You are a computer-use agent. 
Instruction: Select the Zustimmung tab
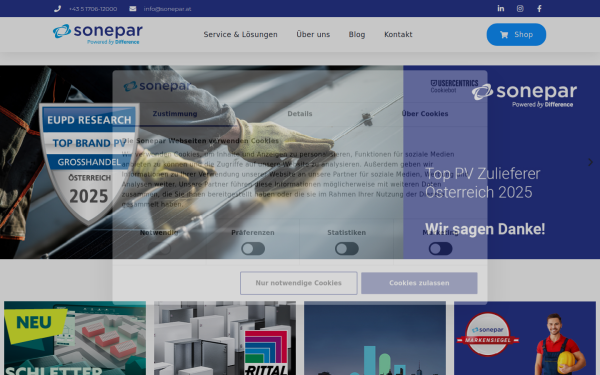click(175, 114)
